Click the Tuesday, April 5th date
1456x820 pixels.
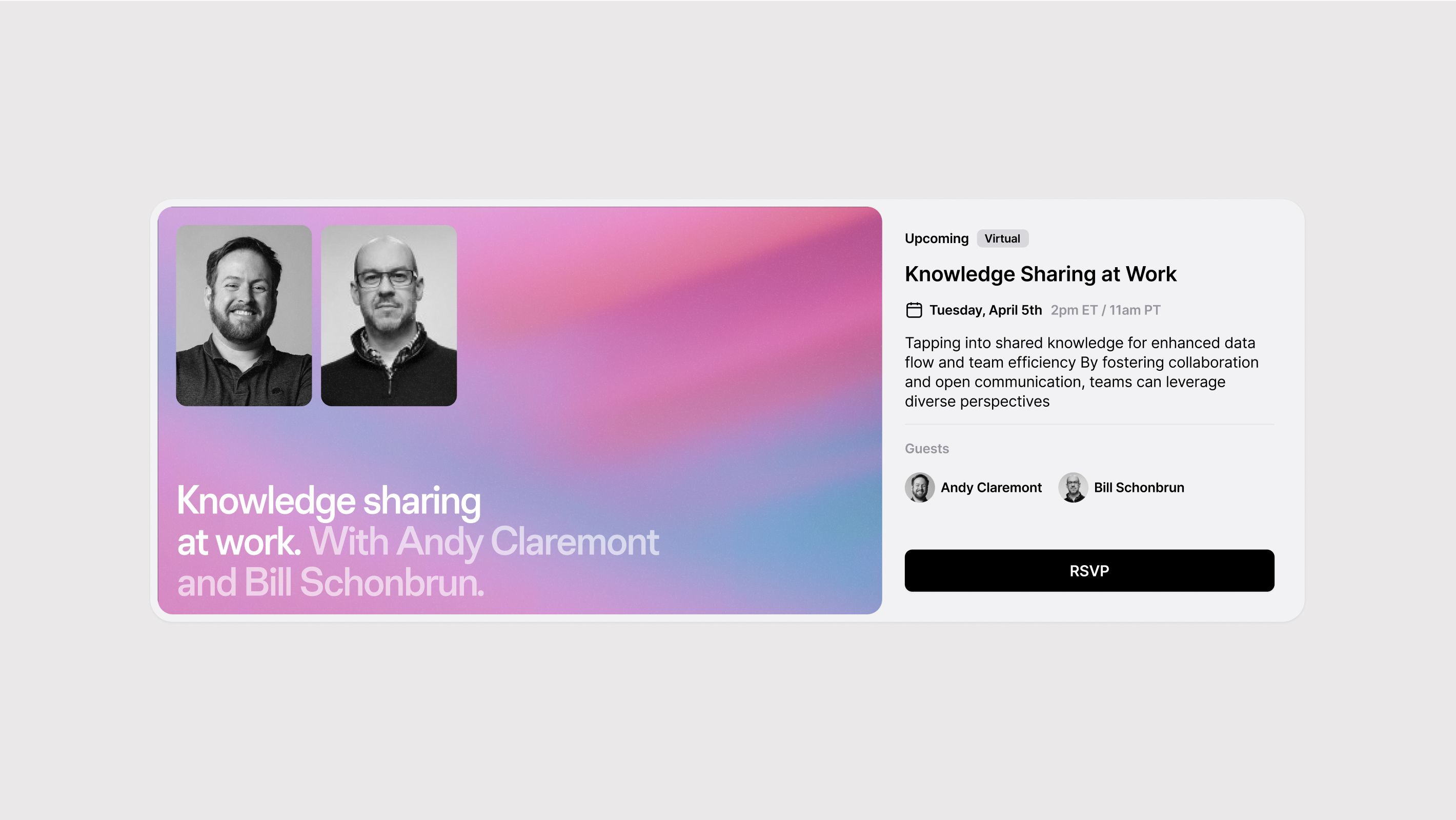pyautogui.click(x=986, y=310)
